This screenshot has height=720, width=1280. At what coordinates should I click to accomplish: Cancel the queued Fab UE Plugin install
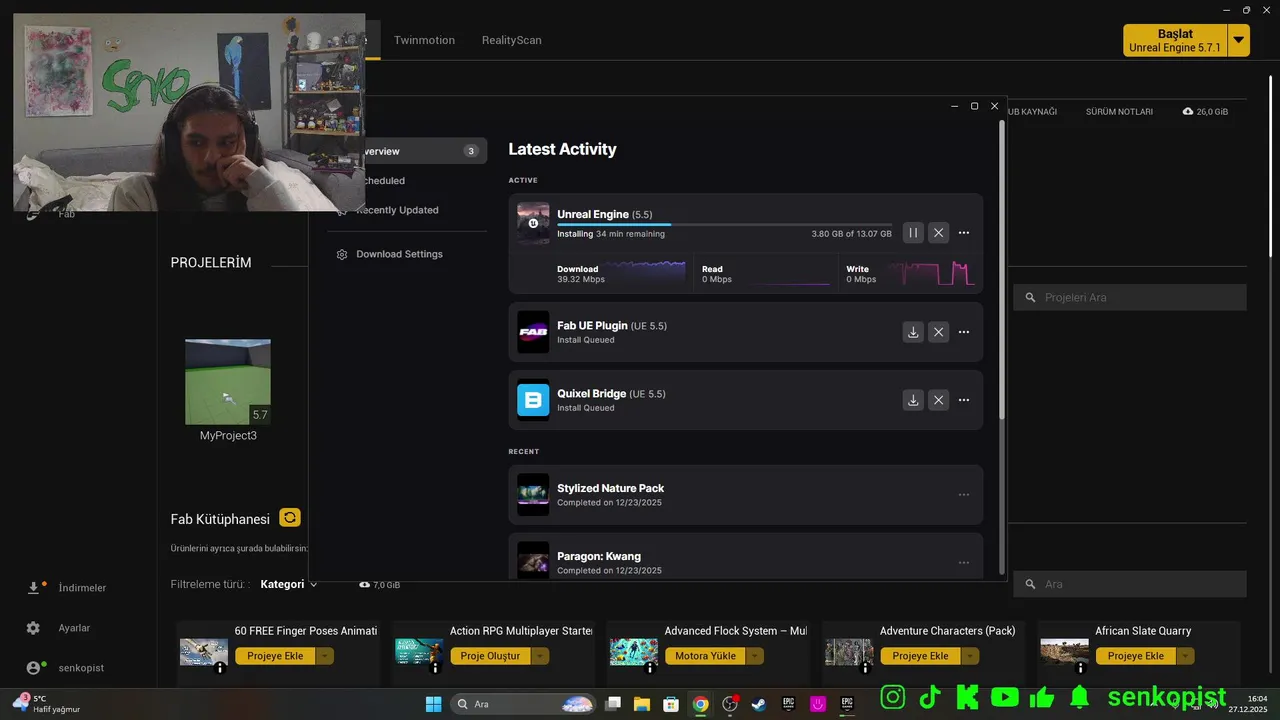(x=938, y=332)
